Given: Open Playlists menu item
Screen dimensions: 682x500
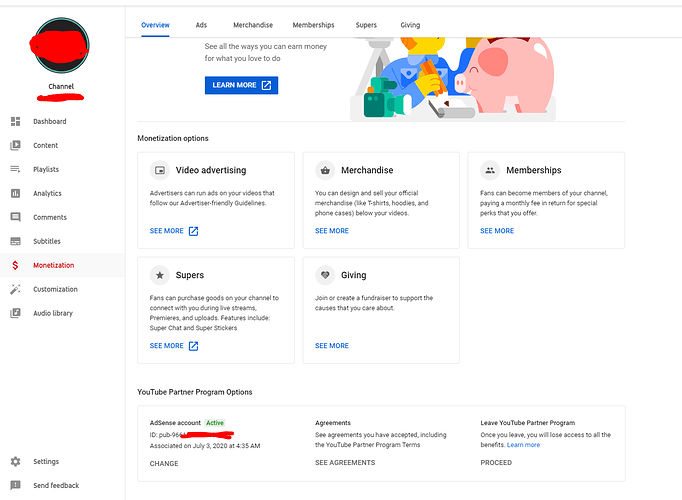Looking at the screenshot, I should [46, 169].
